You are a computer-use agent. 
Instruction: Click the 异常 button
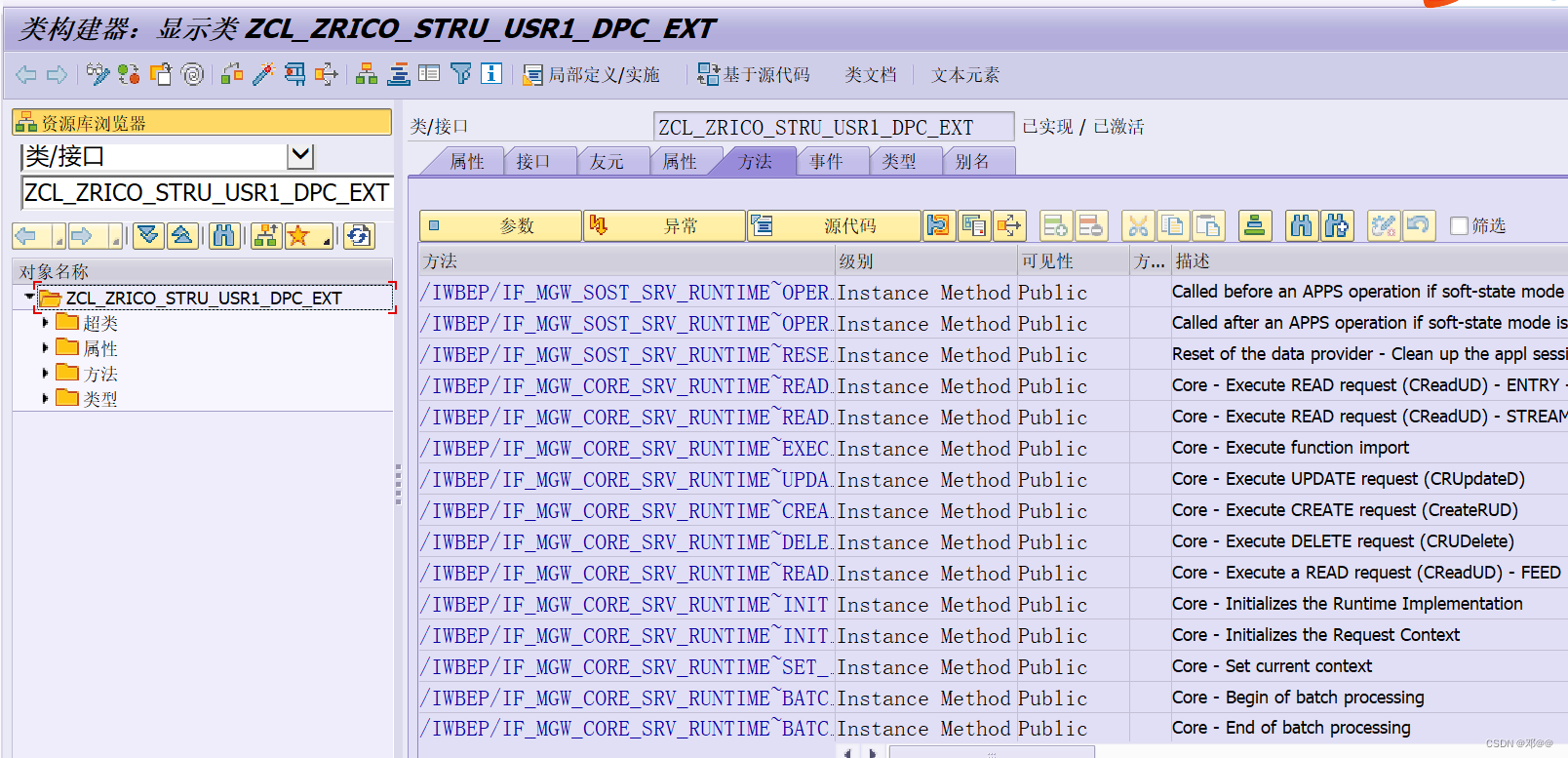pos(665,226)
